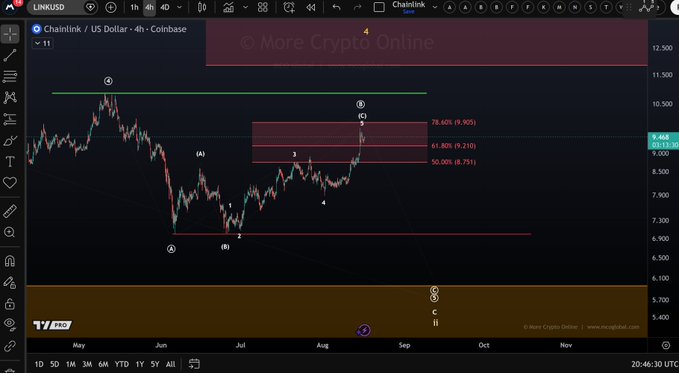Viewport: 679px width, 373px height.
Task: Open the candlestick chart style selector
Action: (x=202, y=7)
